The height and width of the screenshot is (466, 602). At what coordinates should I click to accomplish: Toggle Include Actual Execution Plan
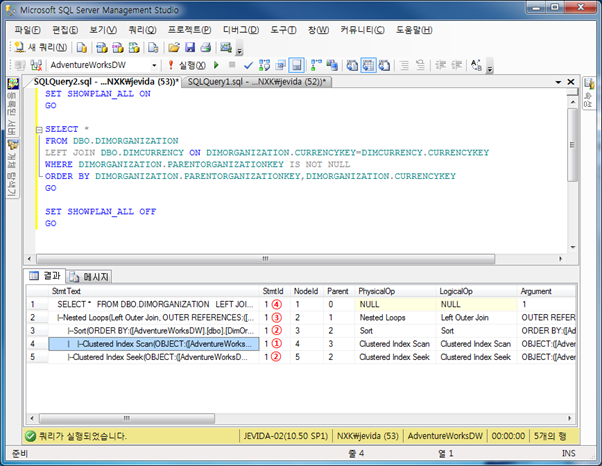(316, 65)
